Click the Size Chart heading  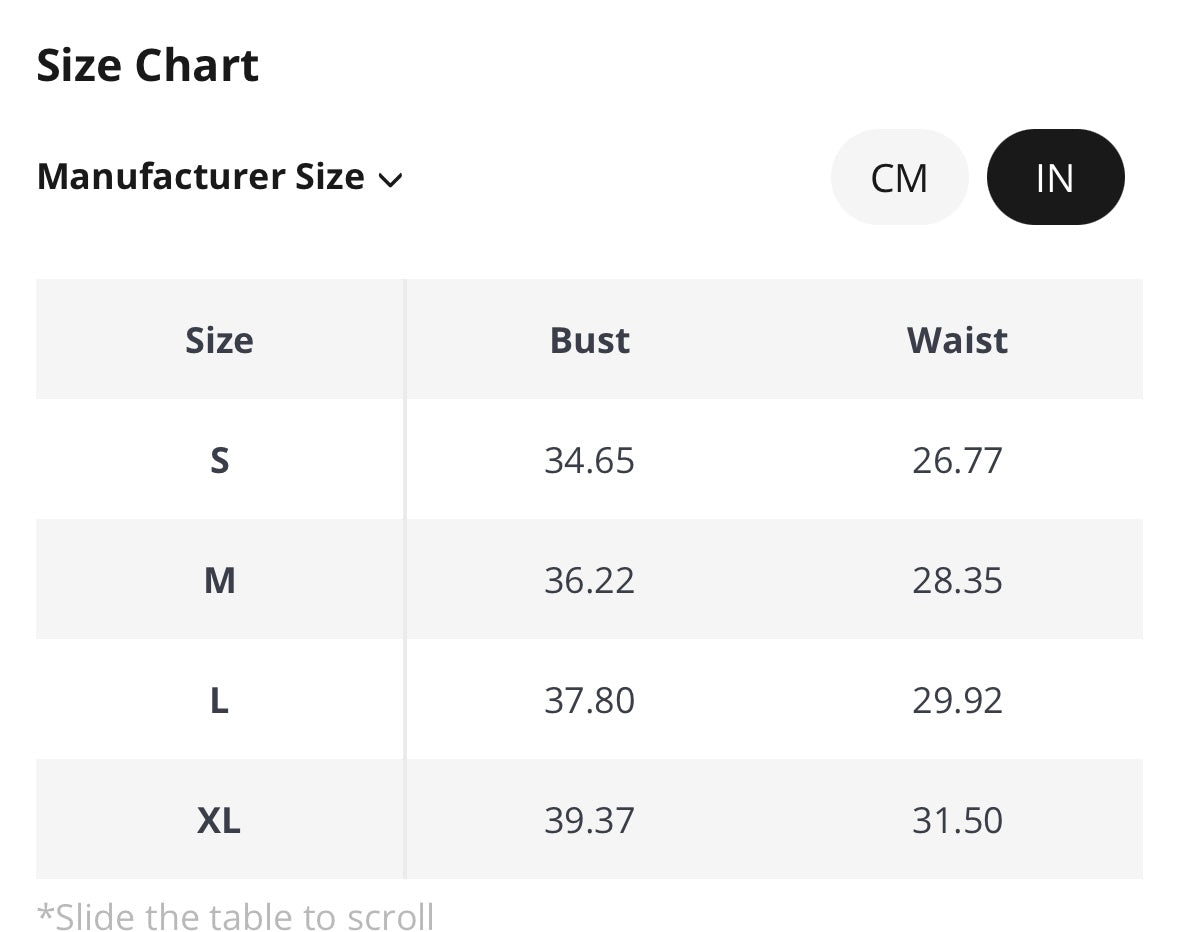[x=148, y=66]
